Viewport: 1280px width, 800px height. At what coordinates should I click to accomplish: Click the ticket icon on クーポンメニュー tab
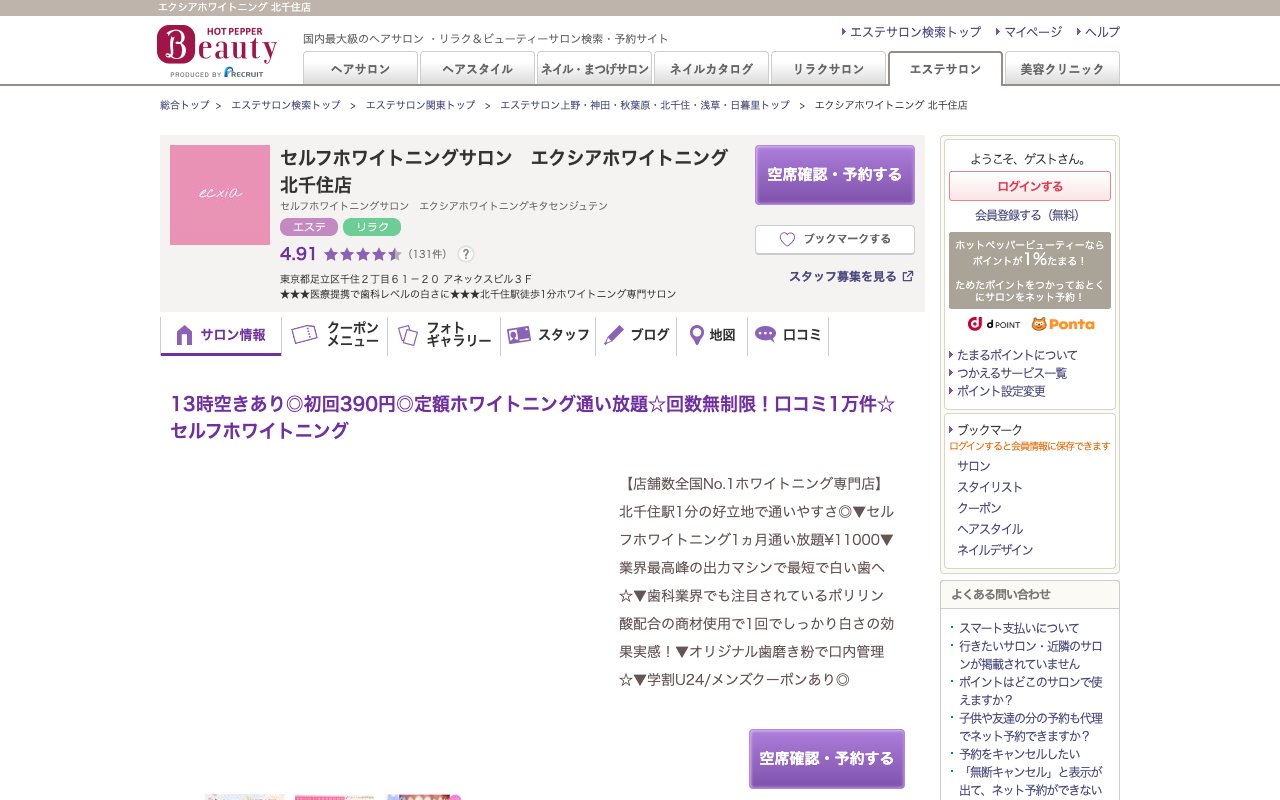tap(303, 336)
